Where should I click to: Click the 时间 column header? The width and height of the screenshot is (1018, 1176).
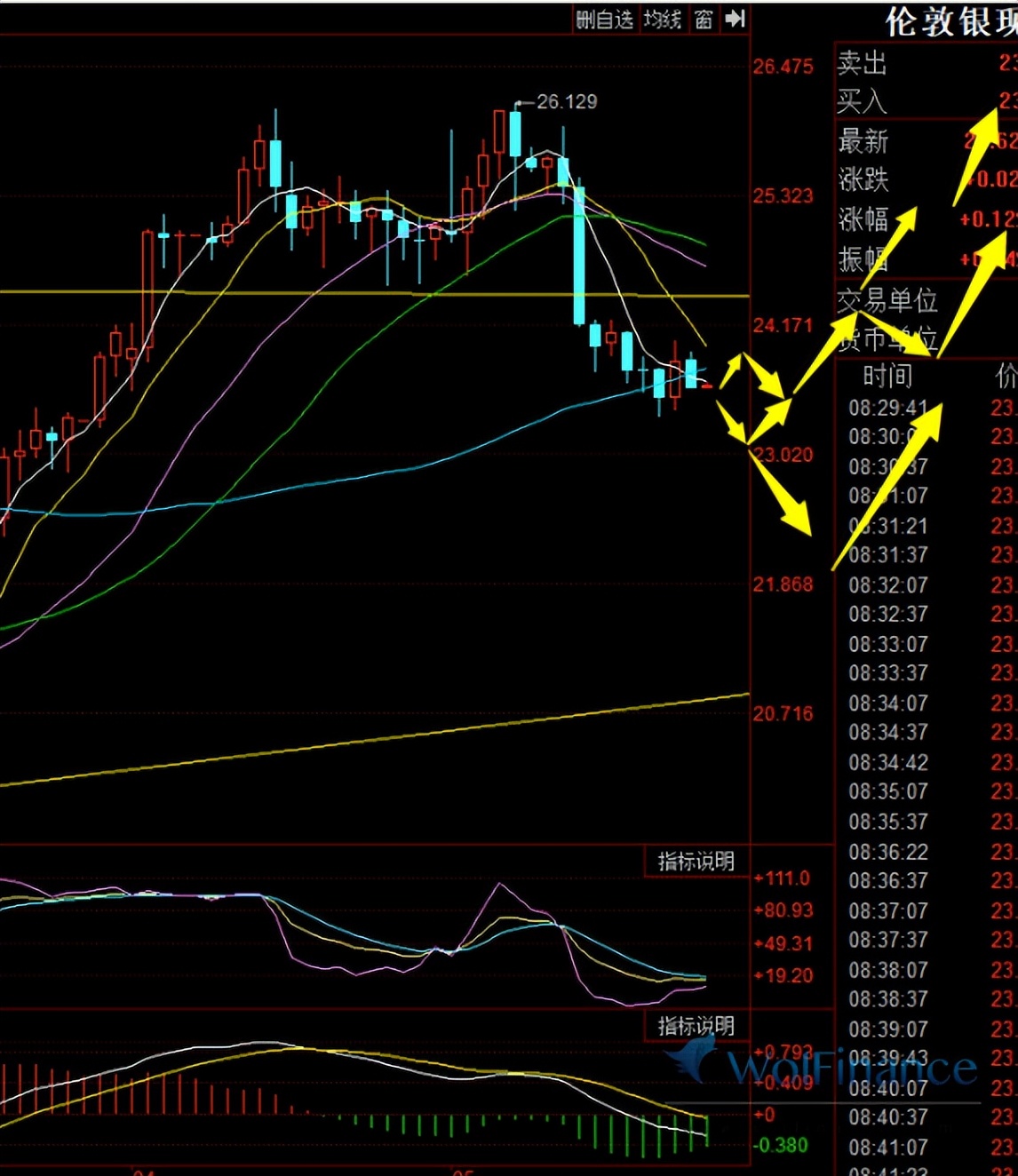coord(887,376)
